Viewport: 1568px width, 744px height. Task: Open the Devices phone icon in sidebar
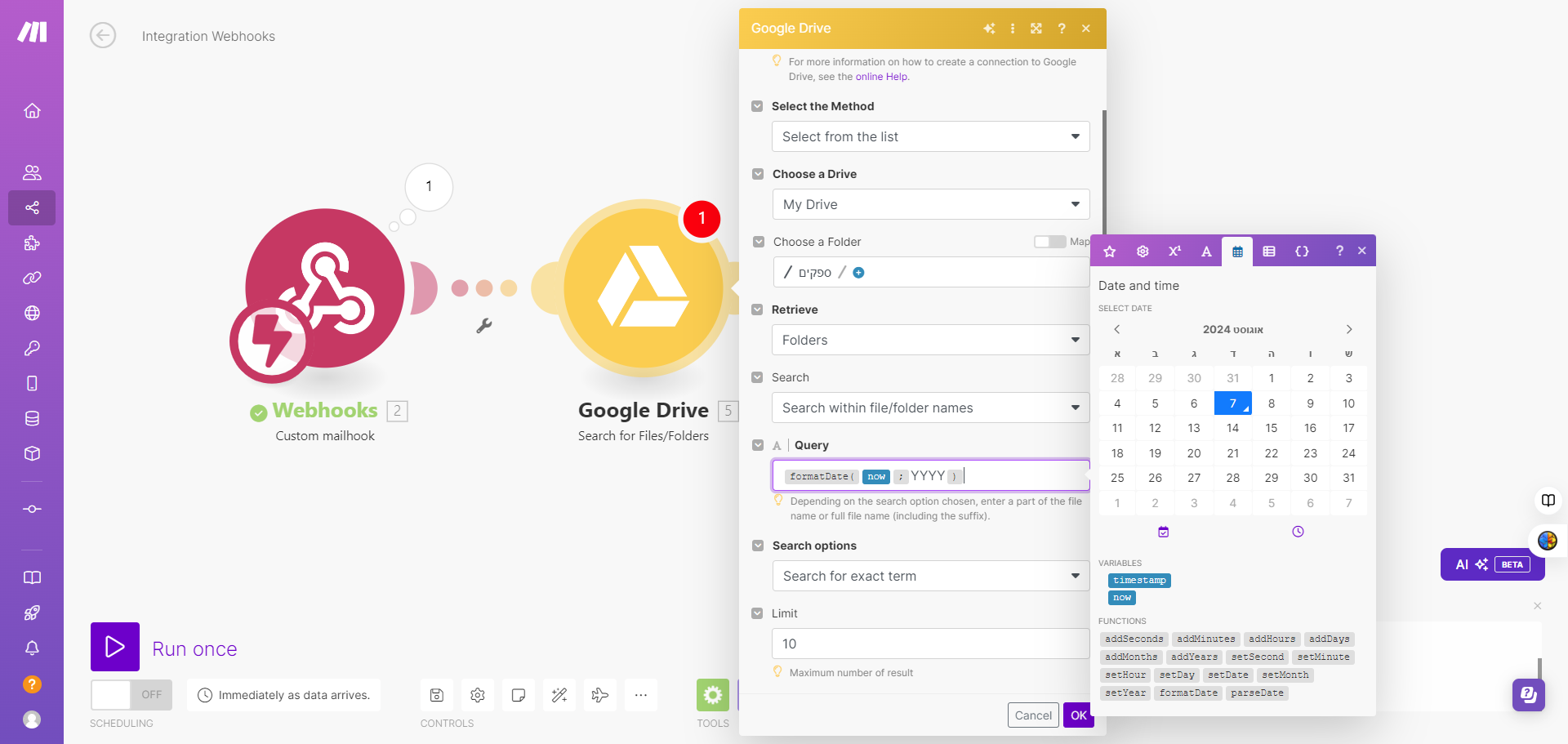[x=32, y=383]
